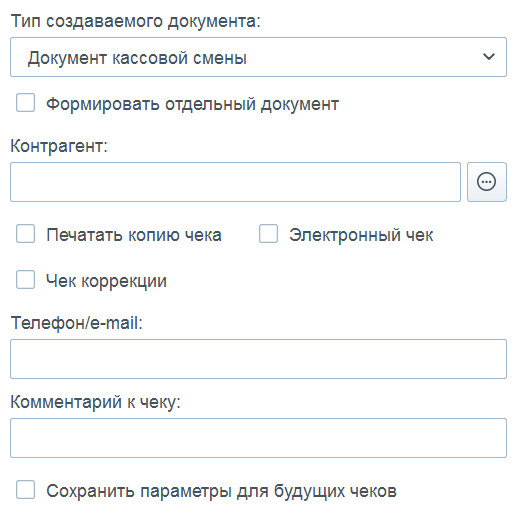Focus the Контрагент input field
520x528 pixels.
235,182
